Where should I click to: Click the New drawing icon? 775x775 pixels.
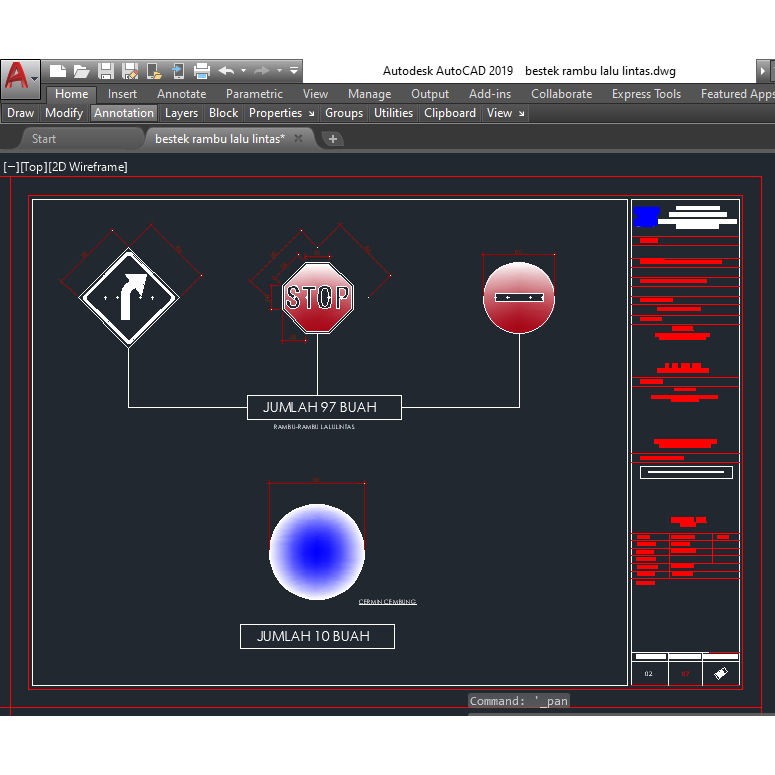pyautogui.click(x=57, y=71)
